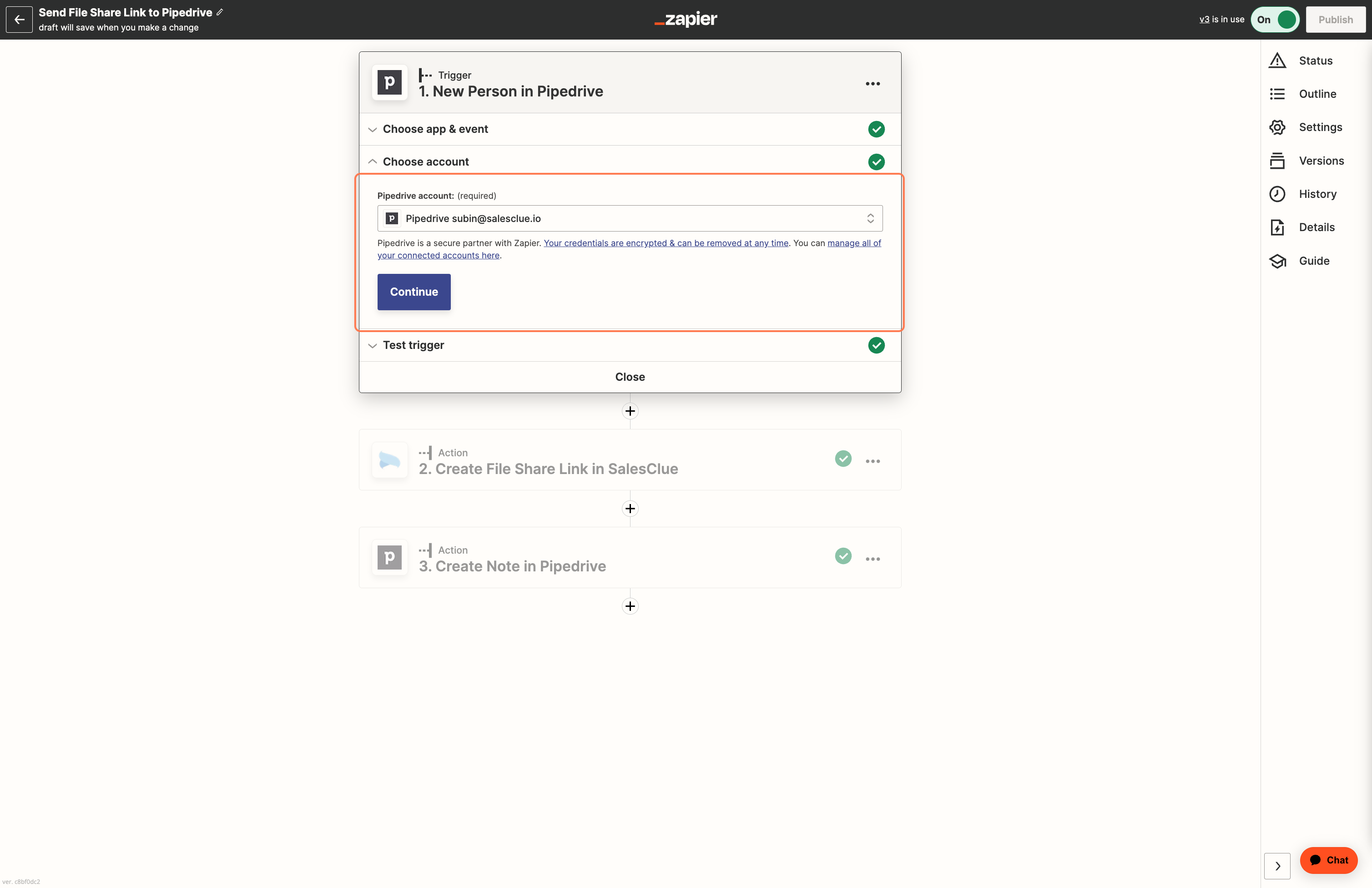
Task: Open more options for Pipedrive trigger step
Action: tap(872, 84)
